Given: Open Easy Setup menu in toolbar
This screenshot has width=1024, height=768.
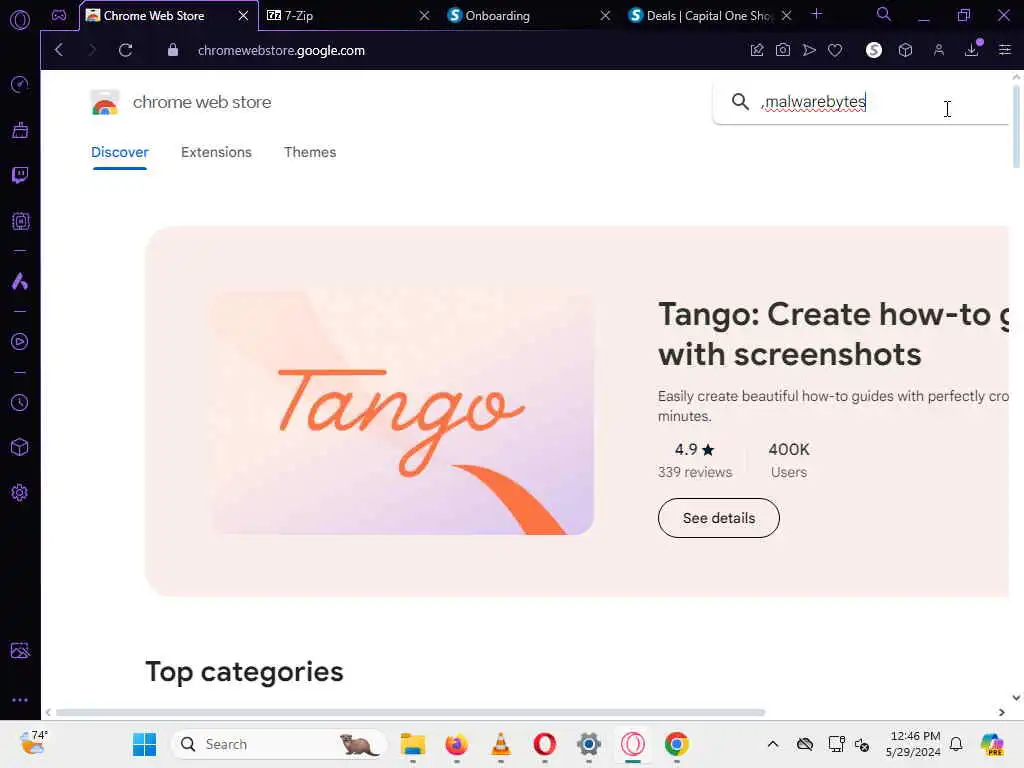Looking at the screenshot, I should tap(1005, 50).
